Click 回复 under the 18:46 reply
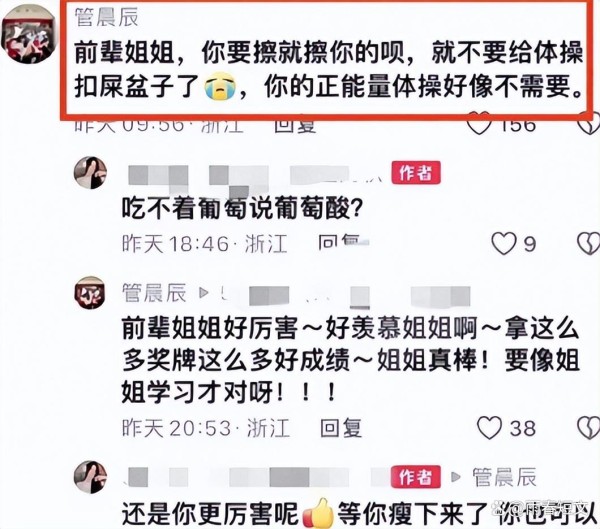This screenshot has width=600, height=529. click(339, 243)
